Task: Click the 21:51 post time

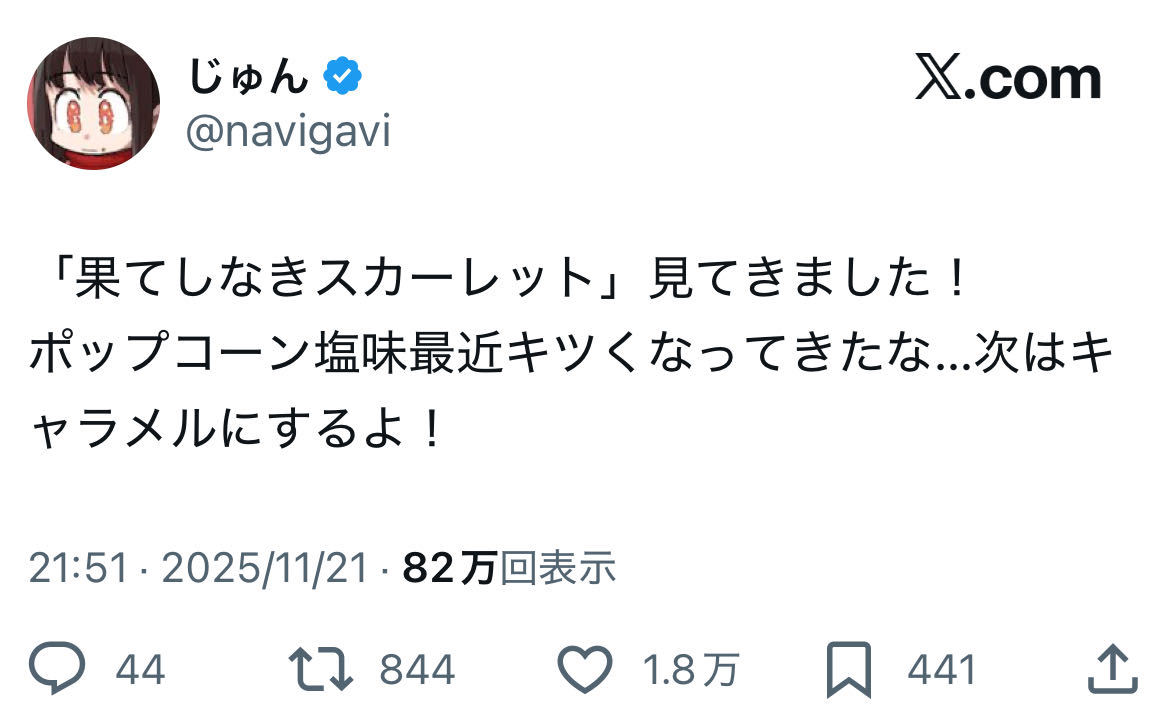Action: coord(79,569)
